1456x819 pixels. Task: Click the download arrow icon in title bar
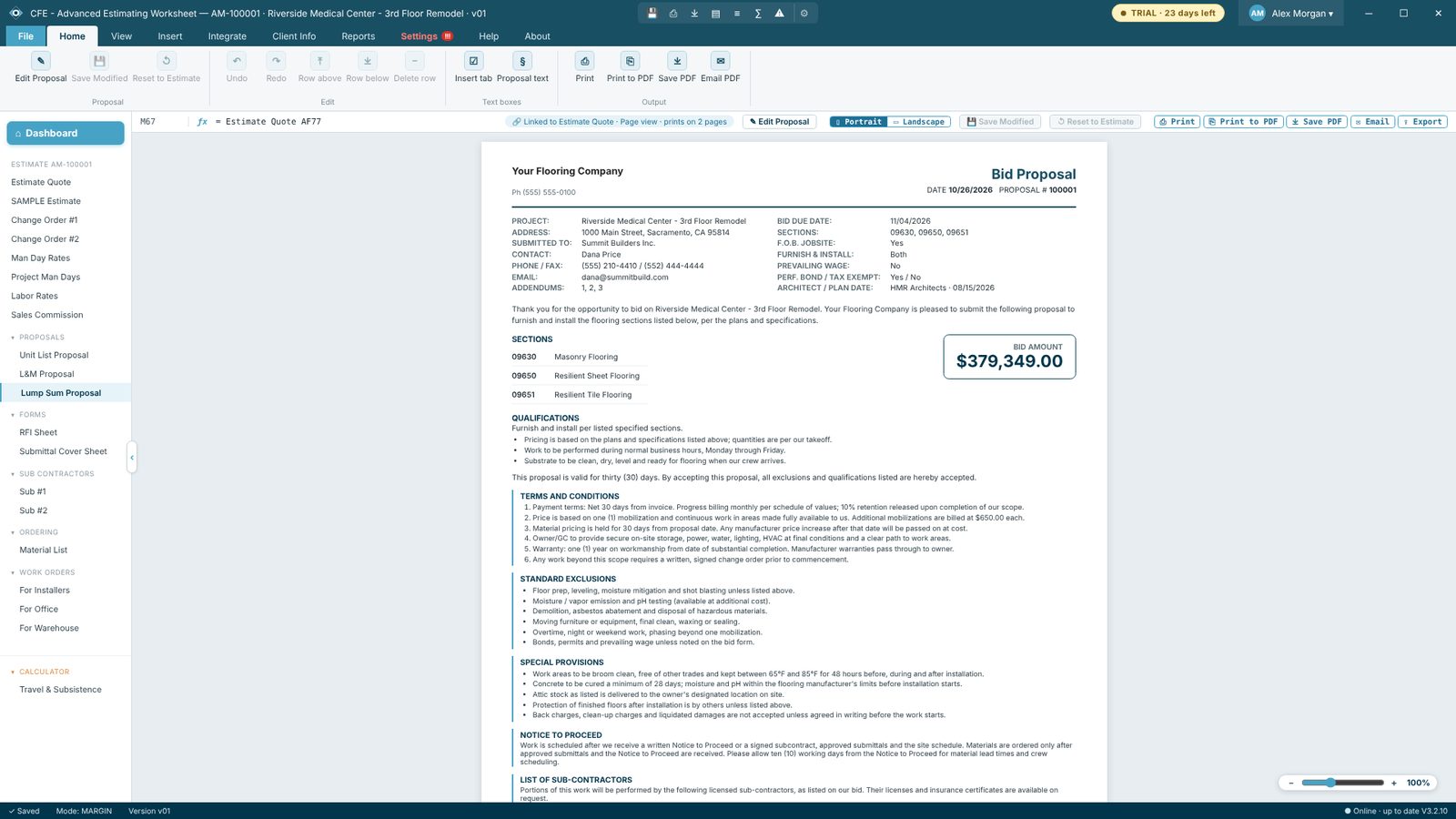pyautogui.click(x=694, y=14)
